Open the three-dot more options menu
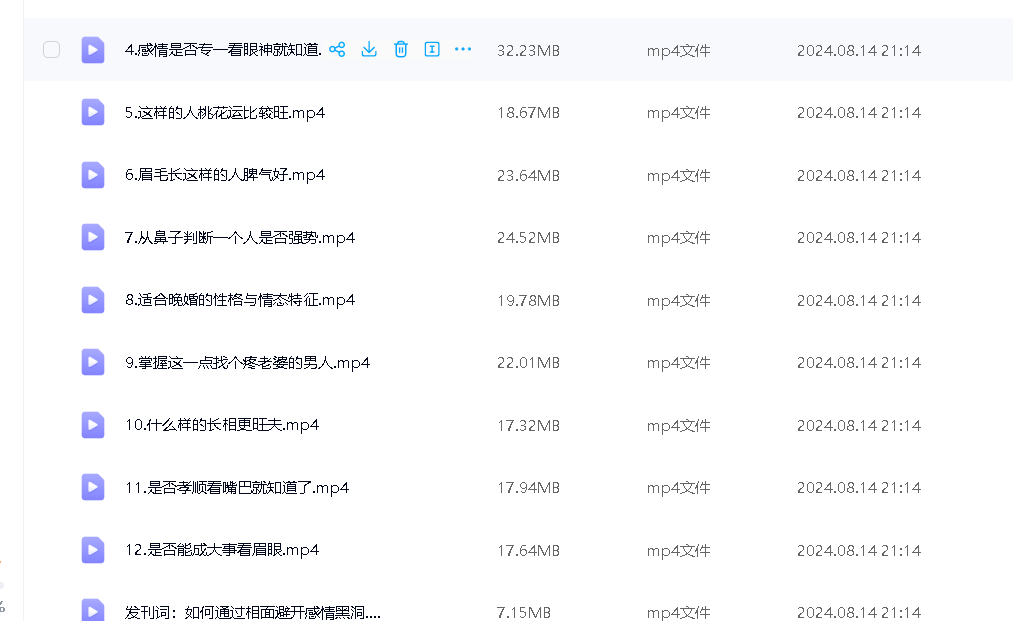This screenshot has width=1013, height=621. click(463, 49)
